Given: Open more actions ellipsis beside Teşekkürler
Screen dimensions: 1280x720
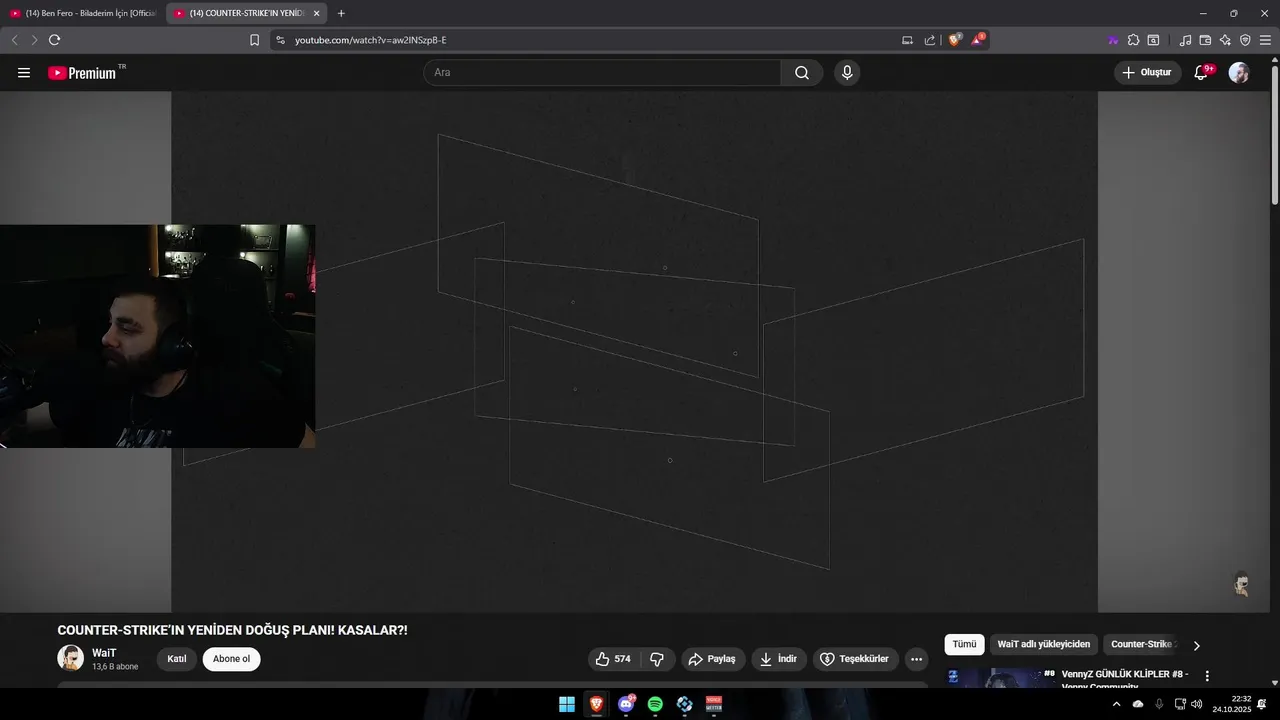Looking at the screenshot, I should 916,659.
